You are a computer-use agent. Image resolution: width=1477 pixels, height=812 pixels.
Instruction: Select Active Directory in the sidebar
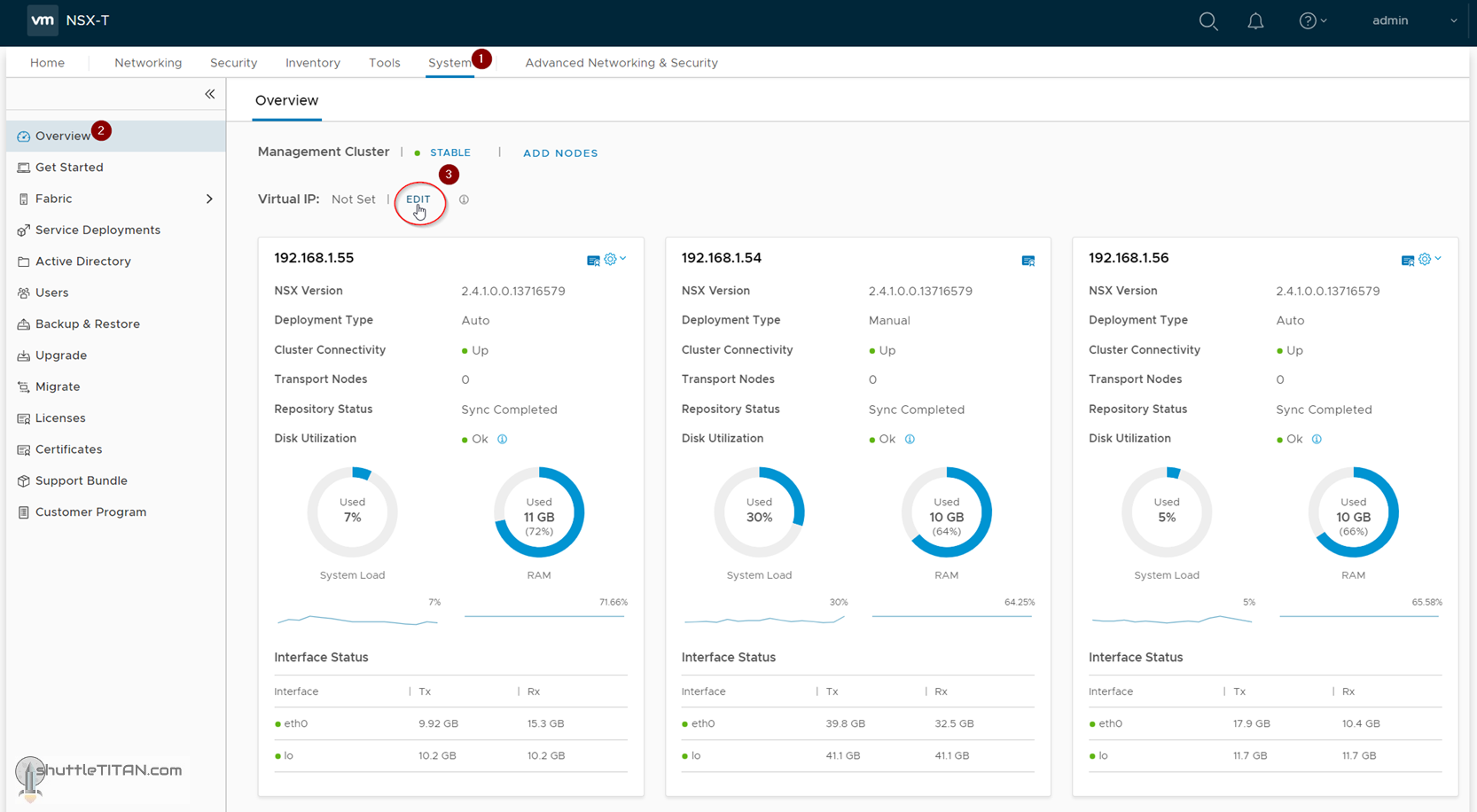pyautogui.click(x=83, y=261)
